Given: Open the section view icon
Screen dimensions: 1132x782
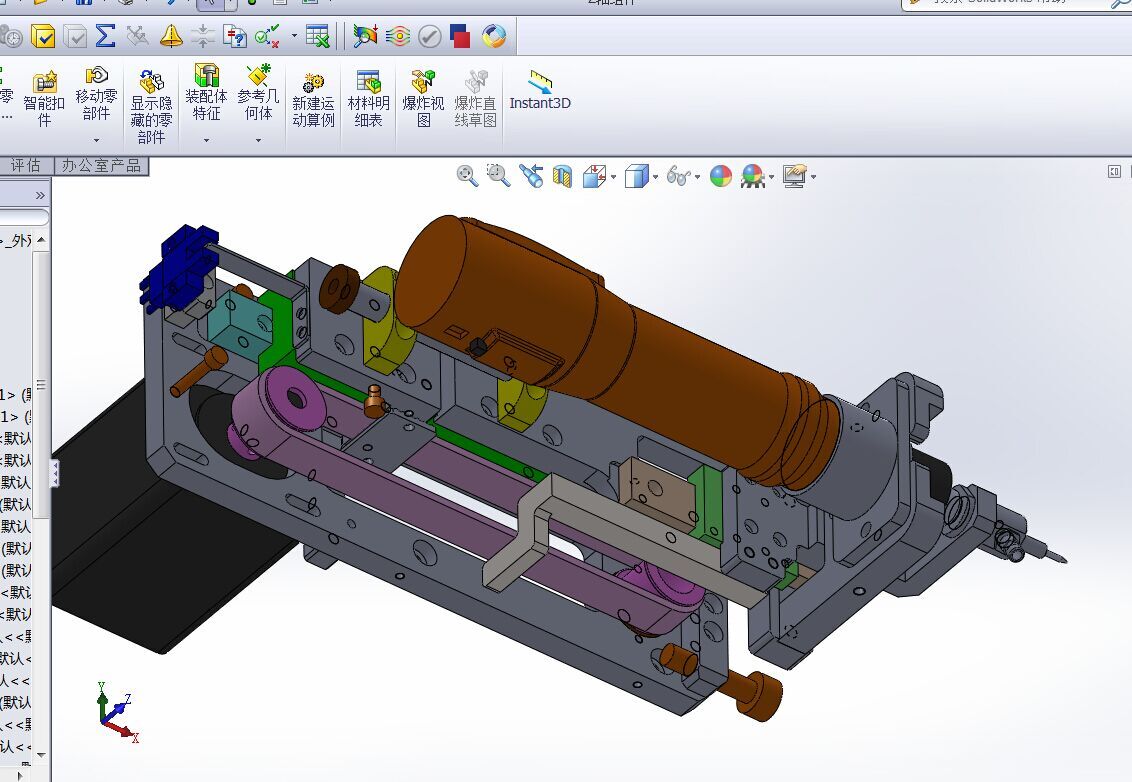Looking at the screenshot, I should pyautogui.click(x=562, y=176).
